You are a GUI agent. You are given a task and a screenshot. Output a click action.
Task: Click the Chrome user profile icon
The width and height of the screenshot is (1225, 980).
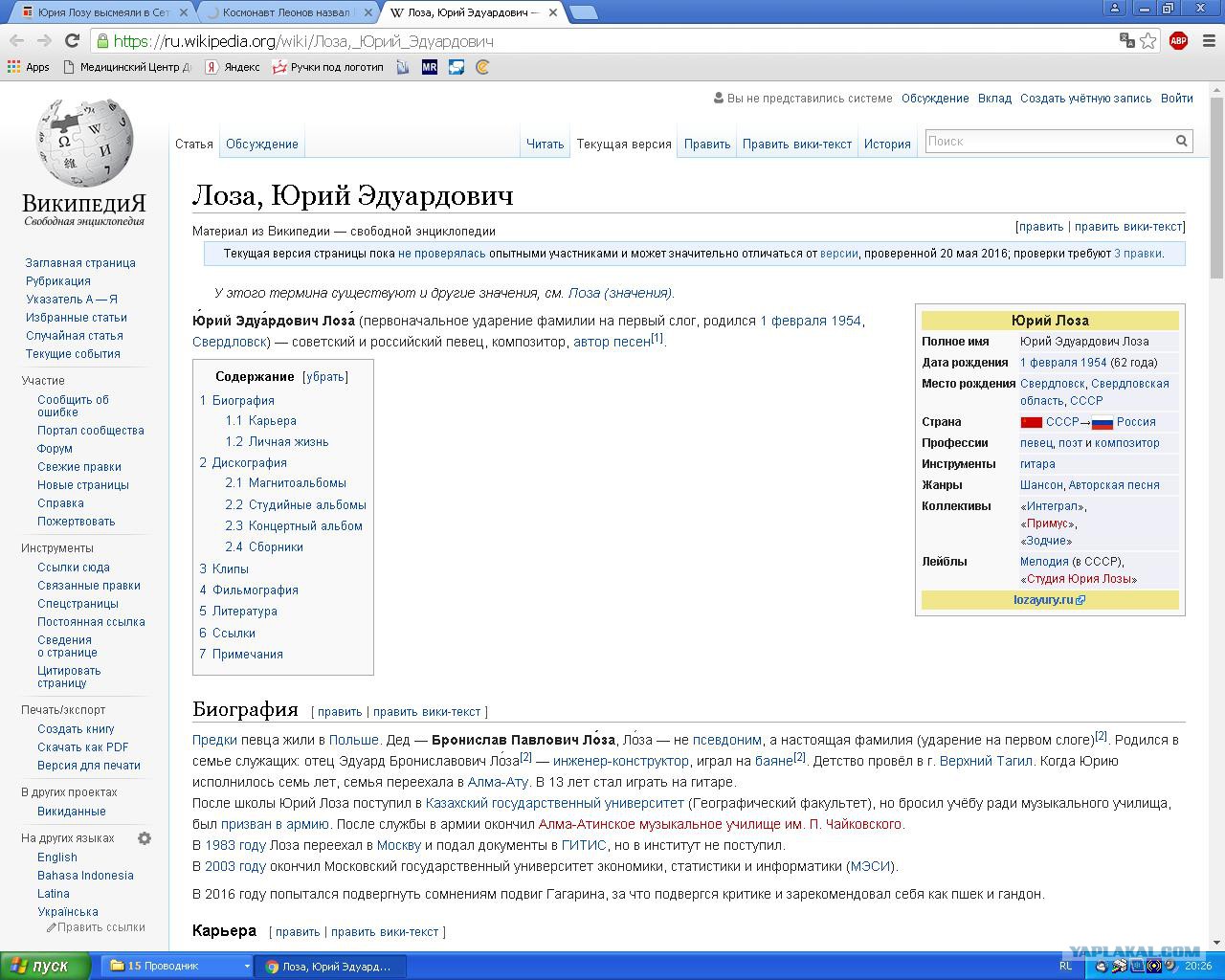pos(1113,9)
